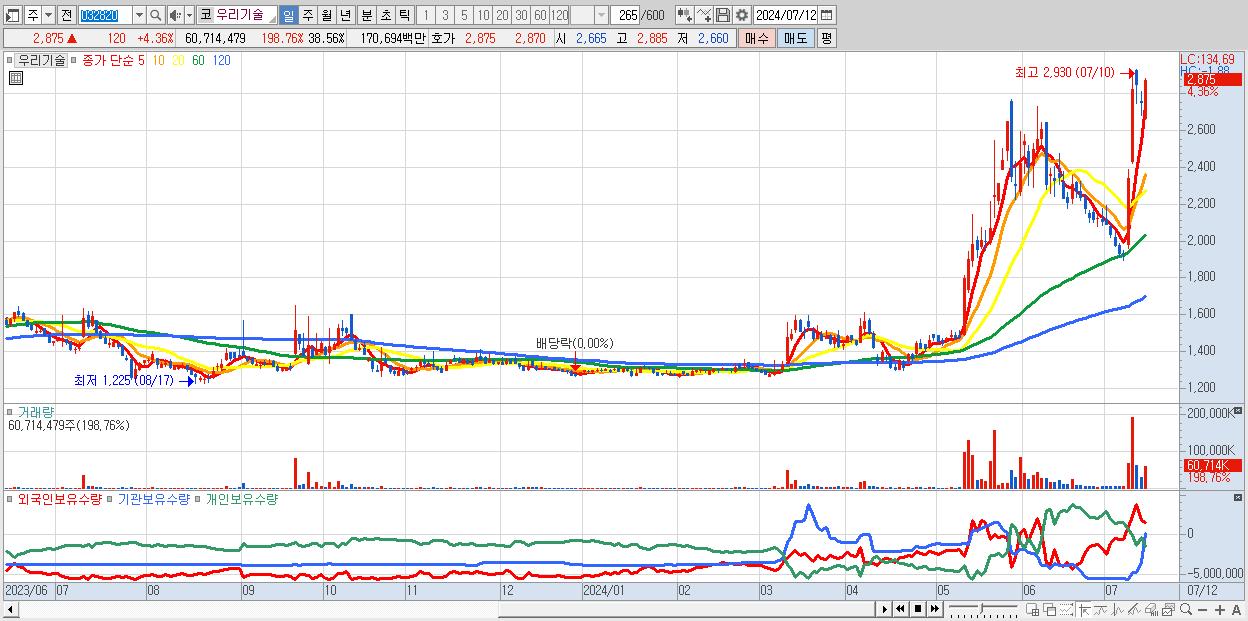Select the stock code field 032820
1248x621 pixels.
105,15
